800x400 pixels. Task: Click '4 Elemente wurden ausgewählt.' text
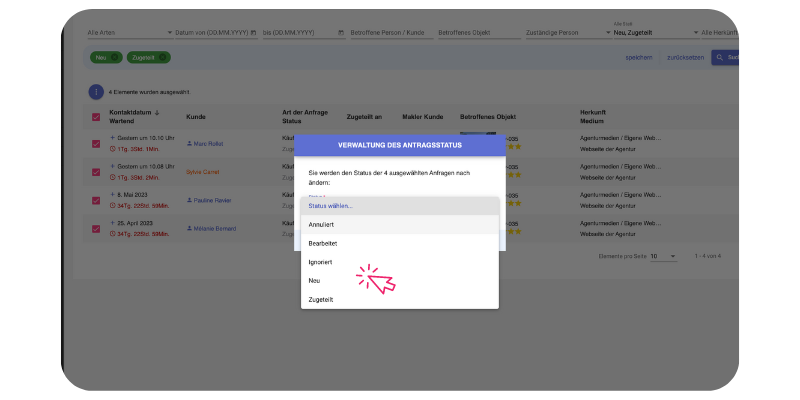click(x=149, y=92)
